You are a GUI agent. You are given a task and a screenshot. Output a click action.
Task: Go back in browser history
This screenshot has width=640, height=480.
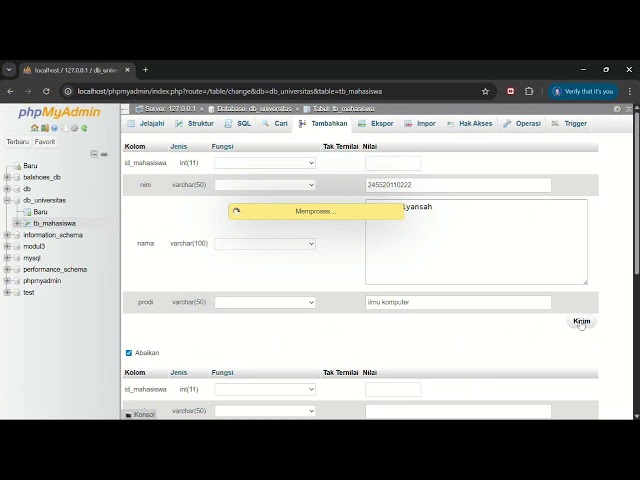pyautogui.click(x=10, y=91)
